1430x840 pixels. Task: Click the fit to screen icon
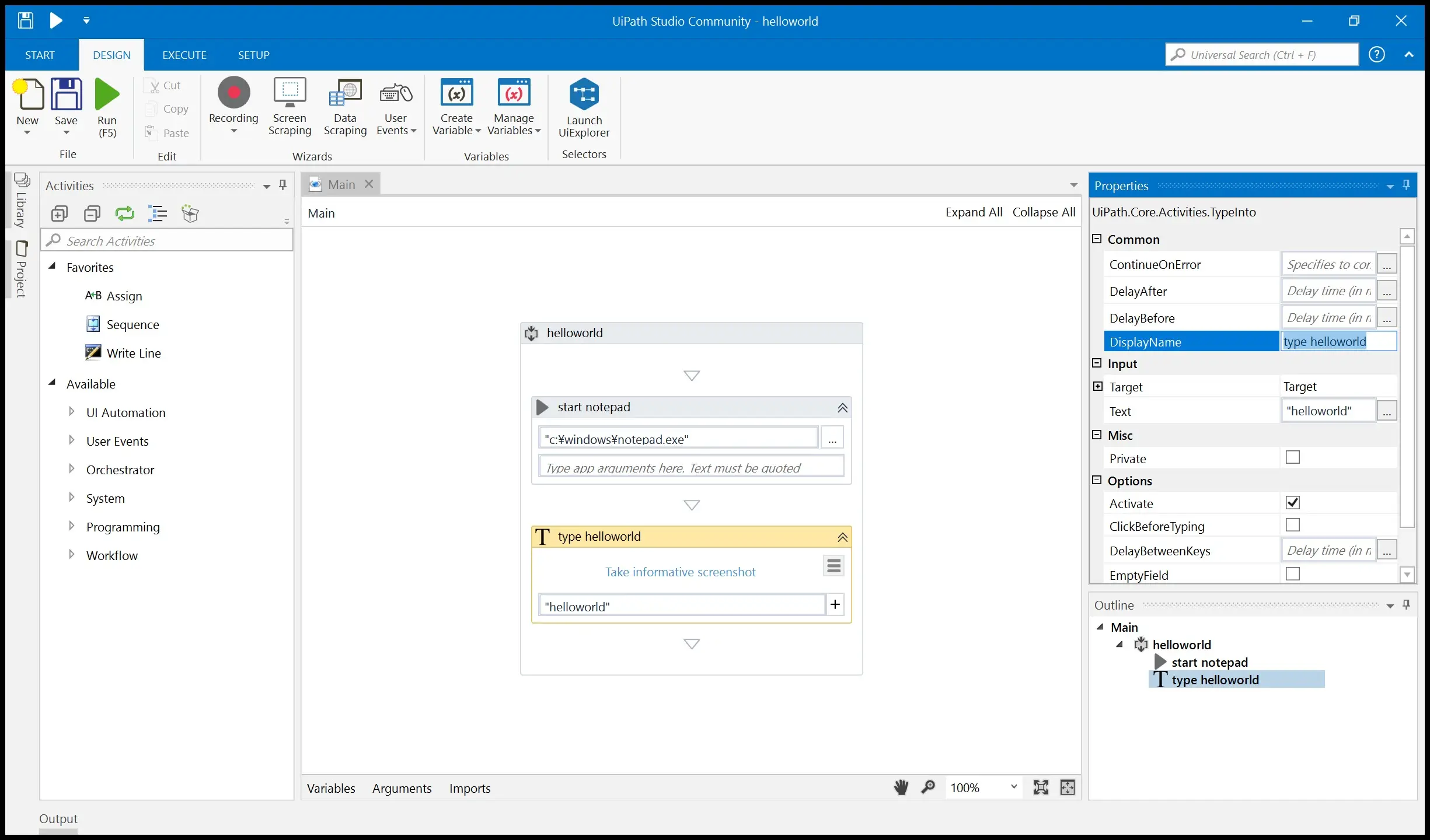coord(1041,787)
